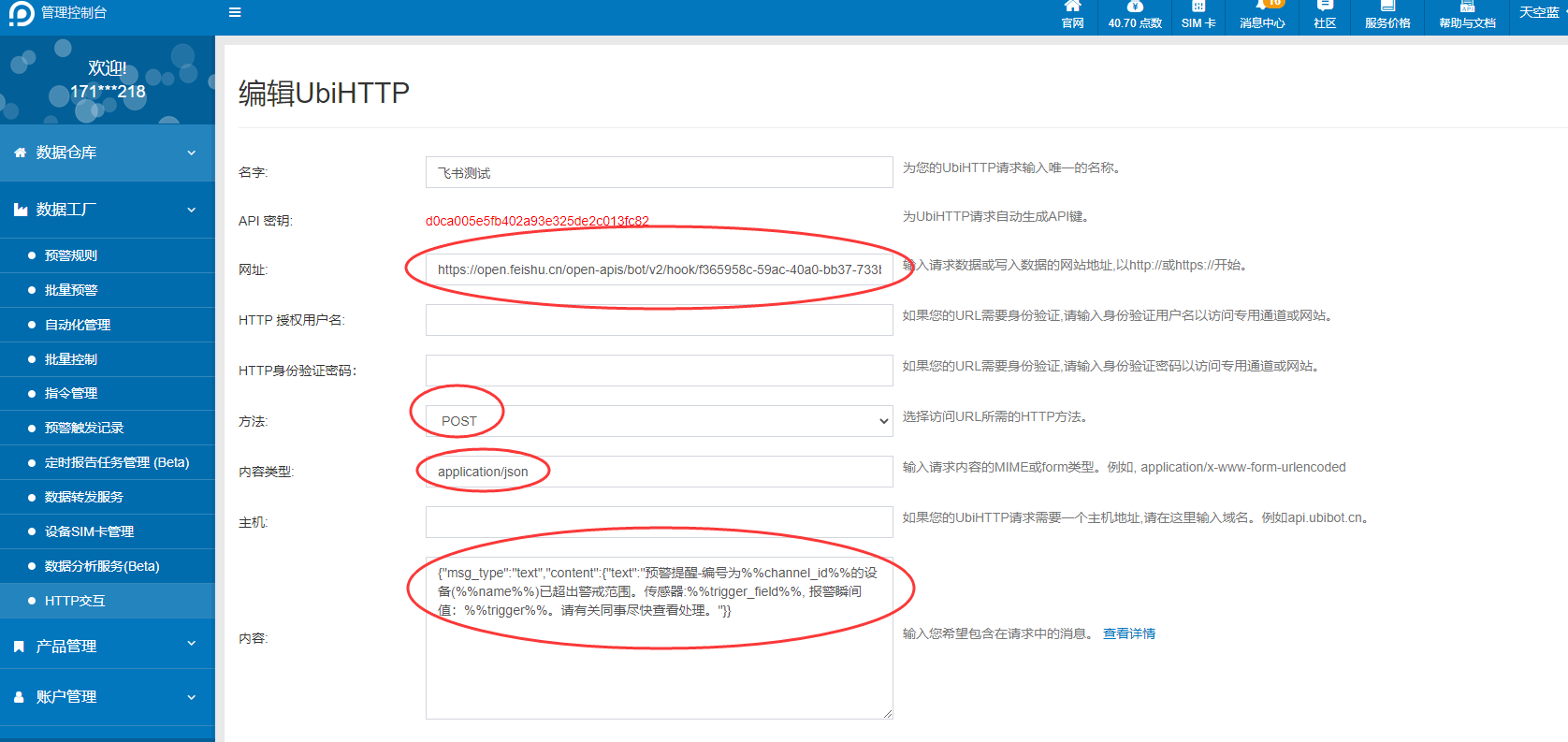The width and height of the screenshot is (1568, 742).
Task: Open 帮助与文档 API docs
Action: [1467, 16]
